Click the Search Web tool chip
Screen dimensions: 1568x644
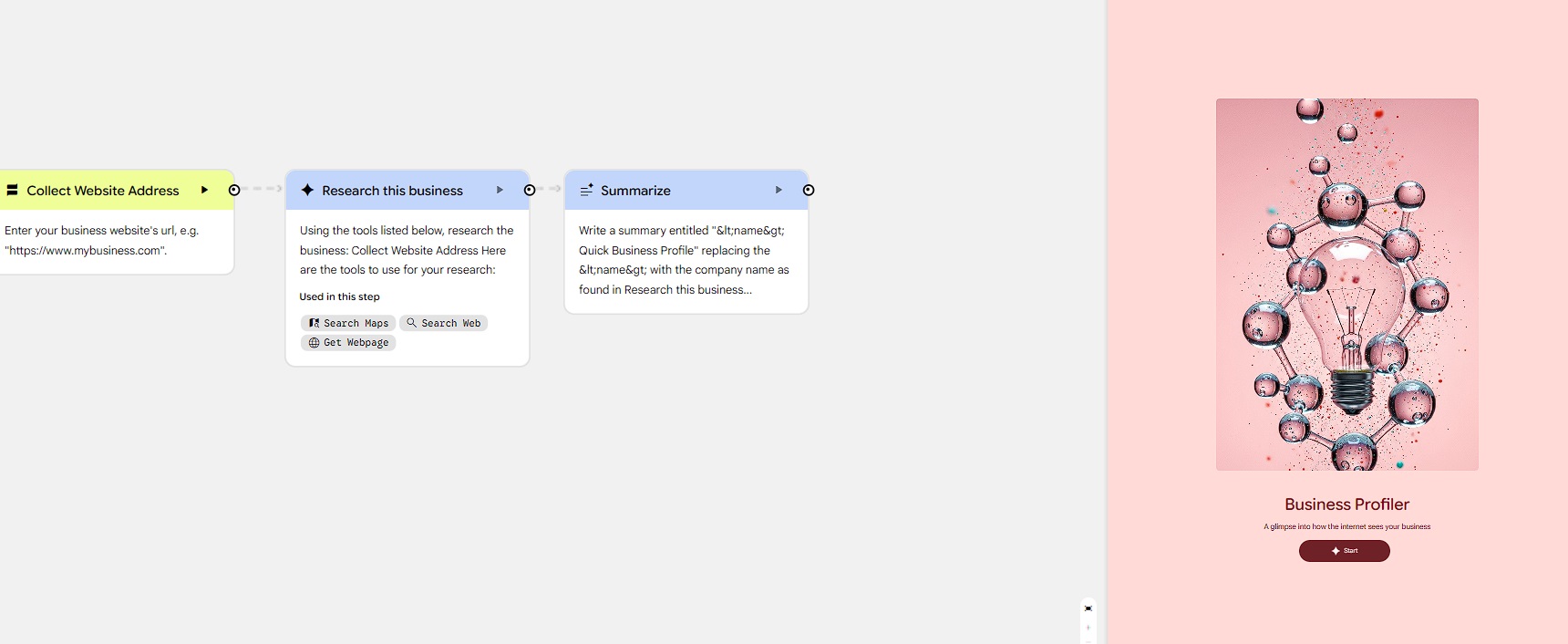click(443, 323)
